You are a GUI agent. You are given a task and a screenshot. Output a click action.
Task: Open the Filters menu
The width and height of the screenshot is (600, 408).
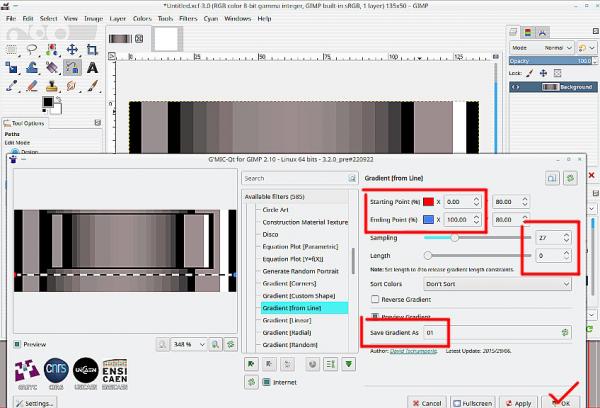(188, 18)
